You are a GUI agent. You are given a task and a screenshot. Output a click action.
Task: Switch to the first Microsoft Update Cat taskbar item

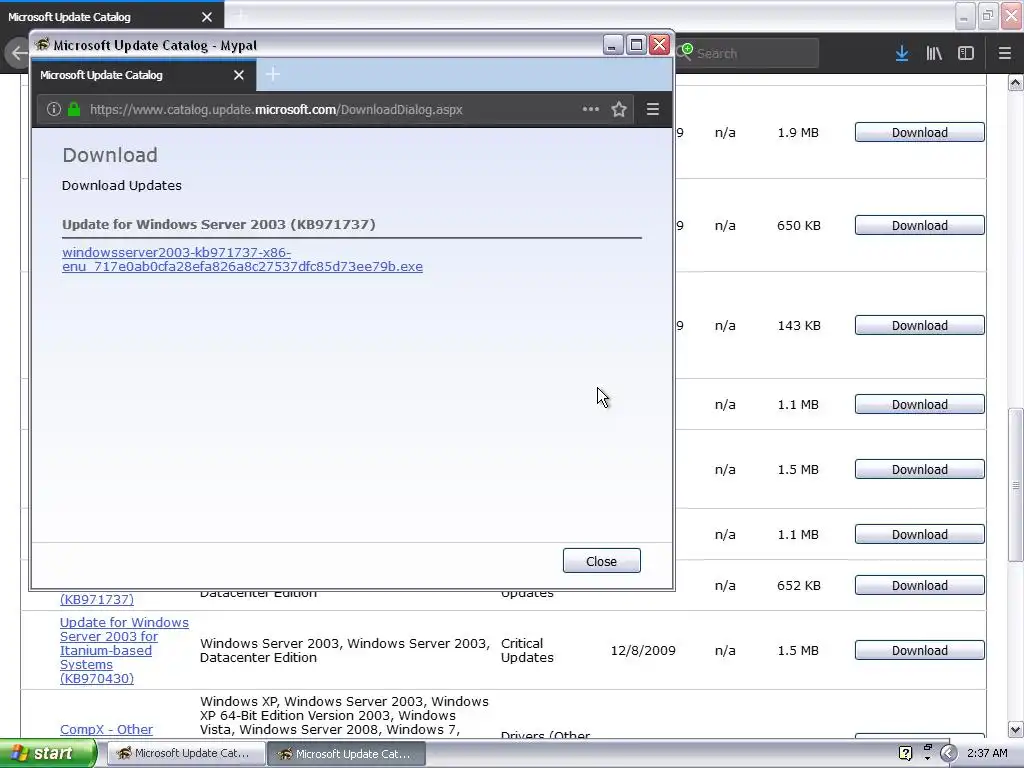[x=184, y=754]
